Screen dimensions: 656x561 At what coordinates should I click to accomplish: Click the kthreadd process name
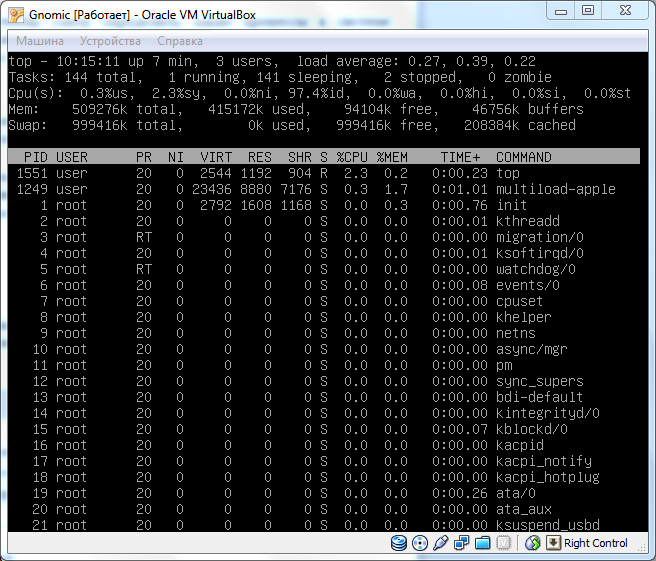click(528, 221)
